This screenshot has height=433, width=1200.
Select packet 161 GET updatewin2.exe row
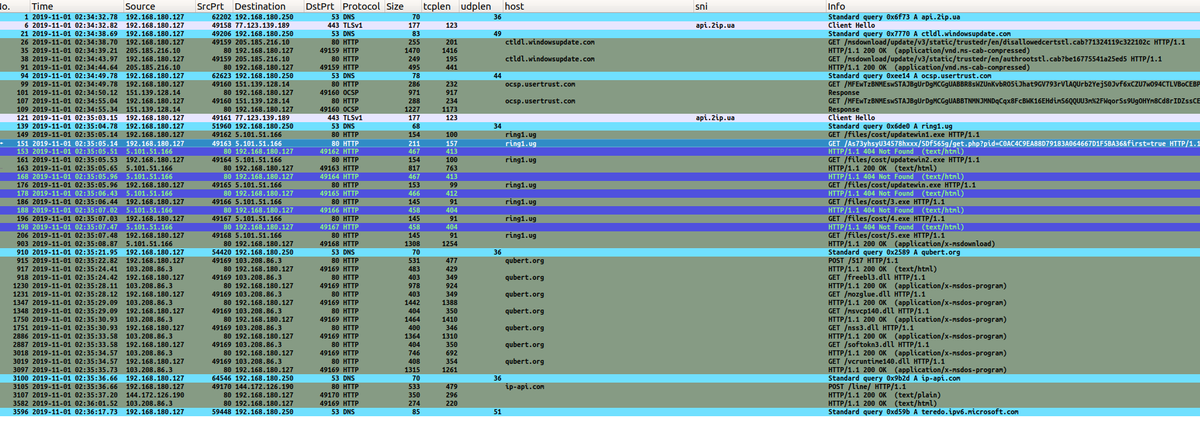point(600,158)
